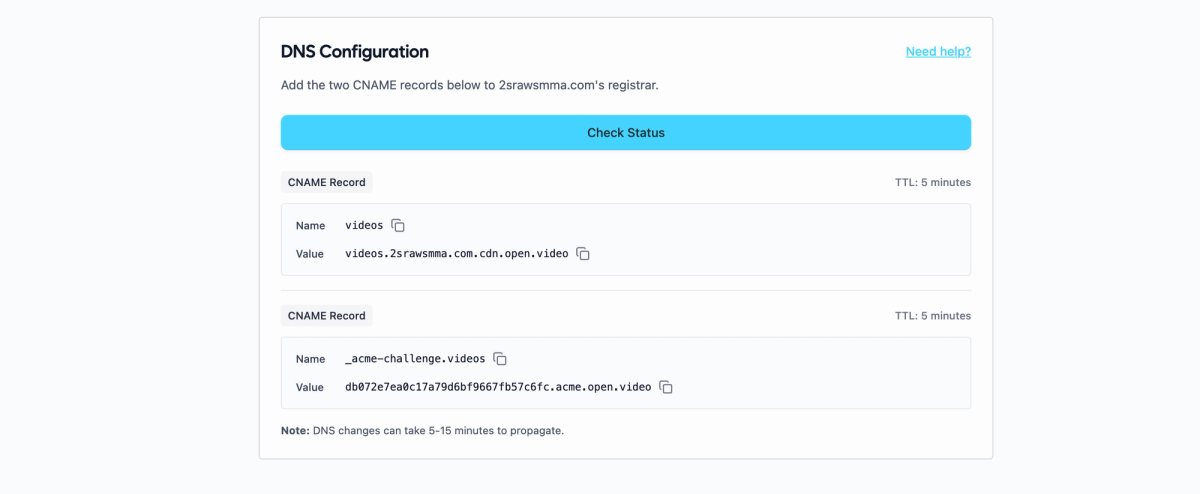Viewport: 1200px width, 494px height.
Task: Click the TTL label of second record
Action: [x=933, y=316]
